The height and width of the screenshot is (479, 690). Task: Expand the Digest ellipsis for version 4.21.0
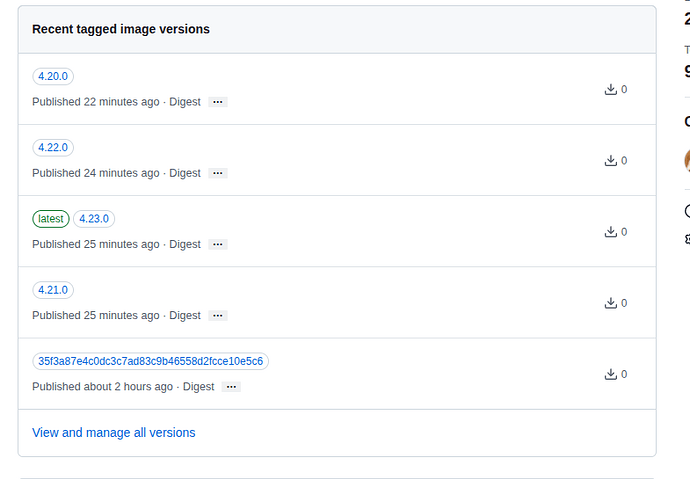[218, 316]
